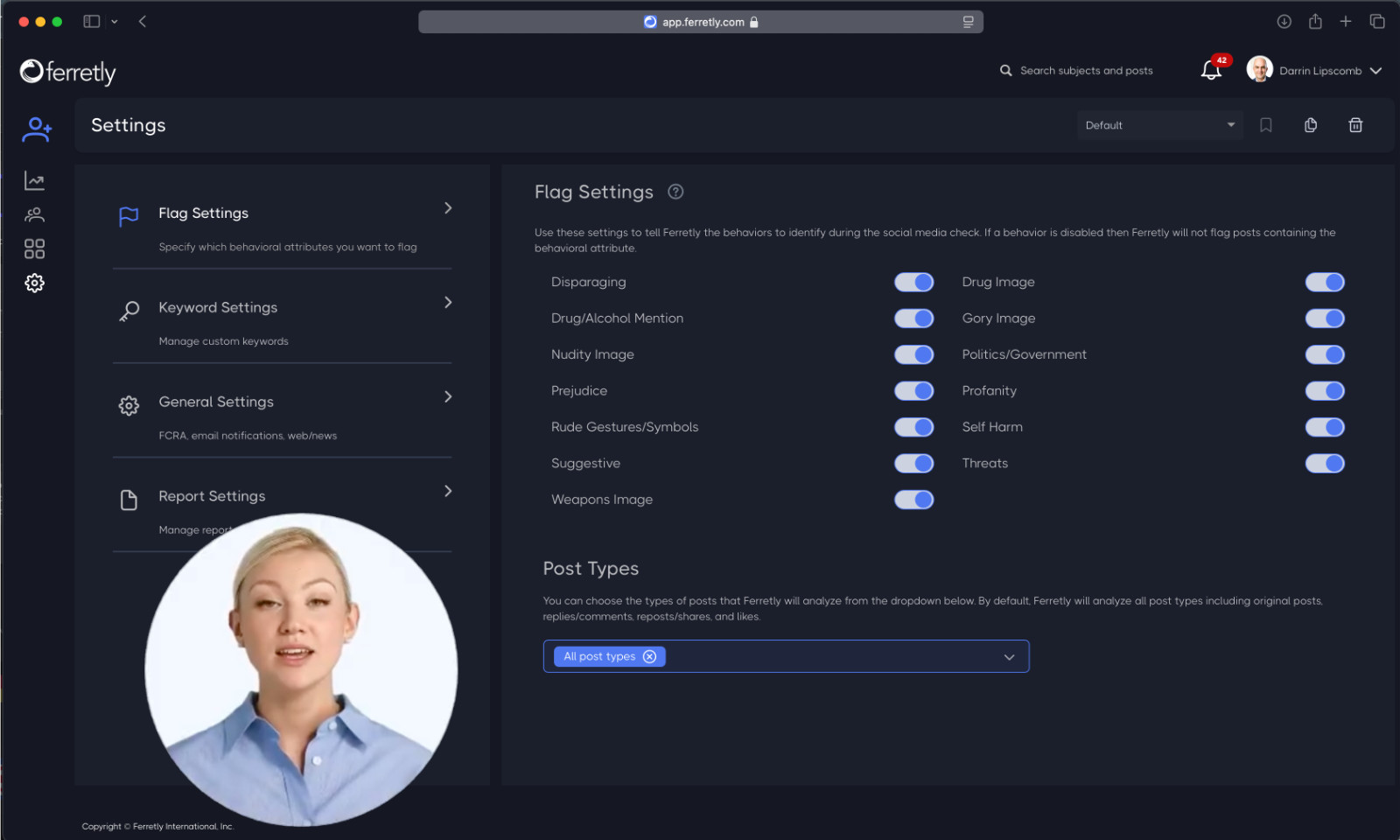The height and width of the screenshot is (840, 1400).
Task: Click the app.ferretly.com address bar
Action: coord(700,22)
